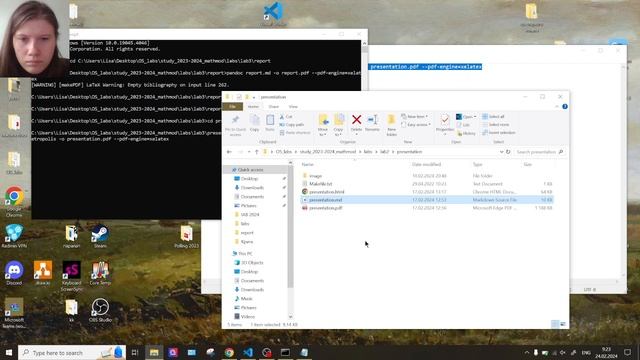Click Pin to Quick access in Explorer ribbon
640x360 pixels.
pyautogui.click(x=235, y=125)
